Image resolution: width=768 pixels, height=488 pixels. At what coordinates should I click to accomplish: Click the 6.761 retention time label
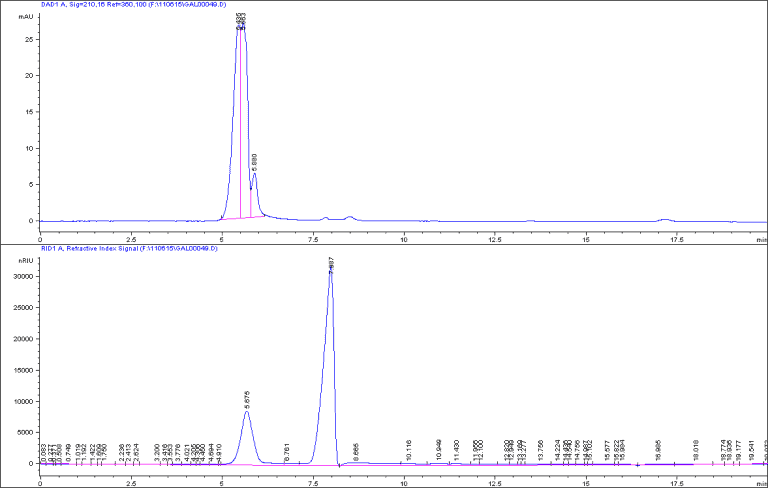[x=287, y=449]
